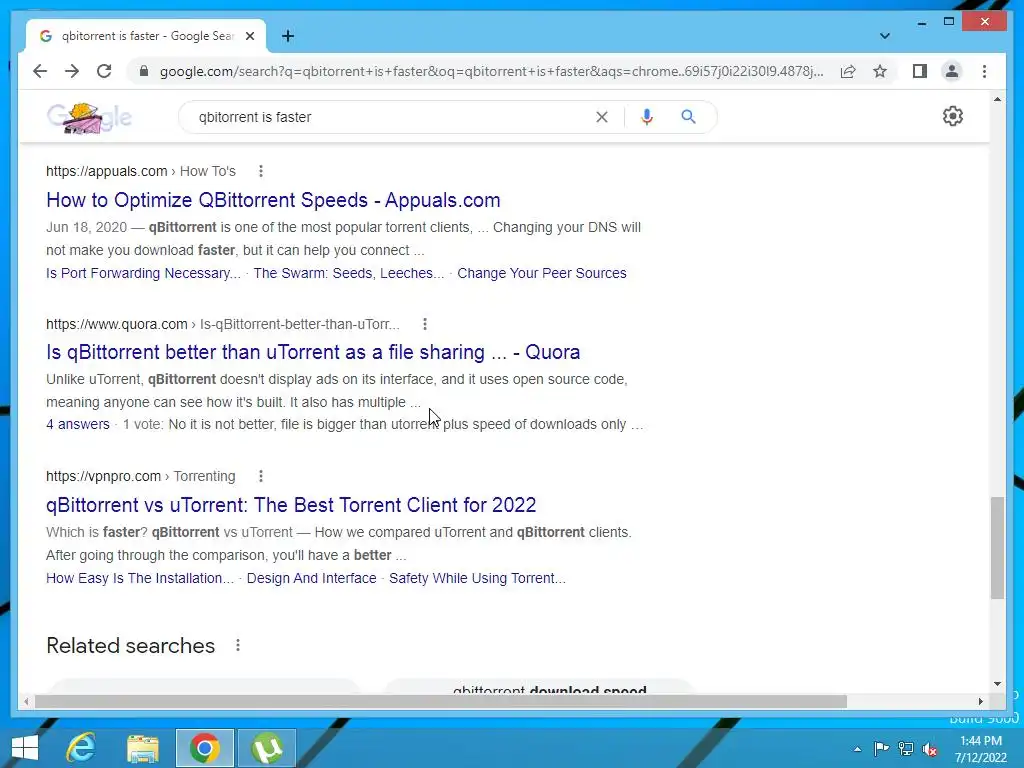Open the tab search dropdown arrow
Screen dimensions: 1024x768
884,36
